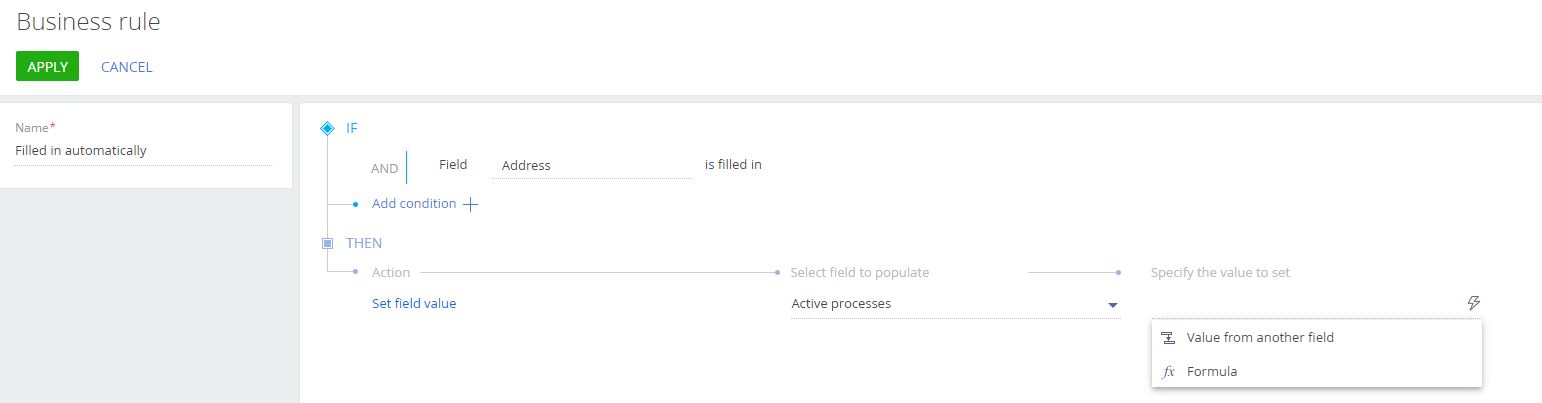Toggle the AND logical operator
Screen dimensions: 1542x403
tap(384, 168)
